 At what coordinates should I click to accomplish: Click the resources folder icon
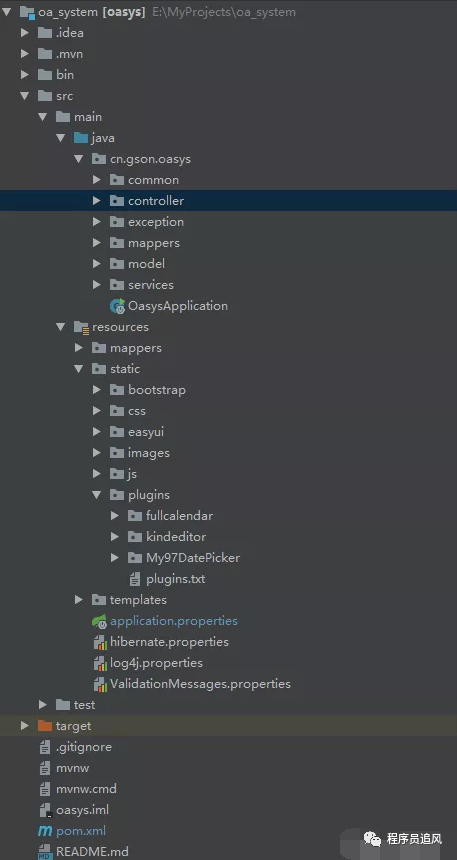[81, 327]
